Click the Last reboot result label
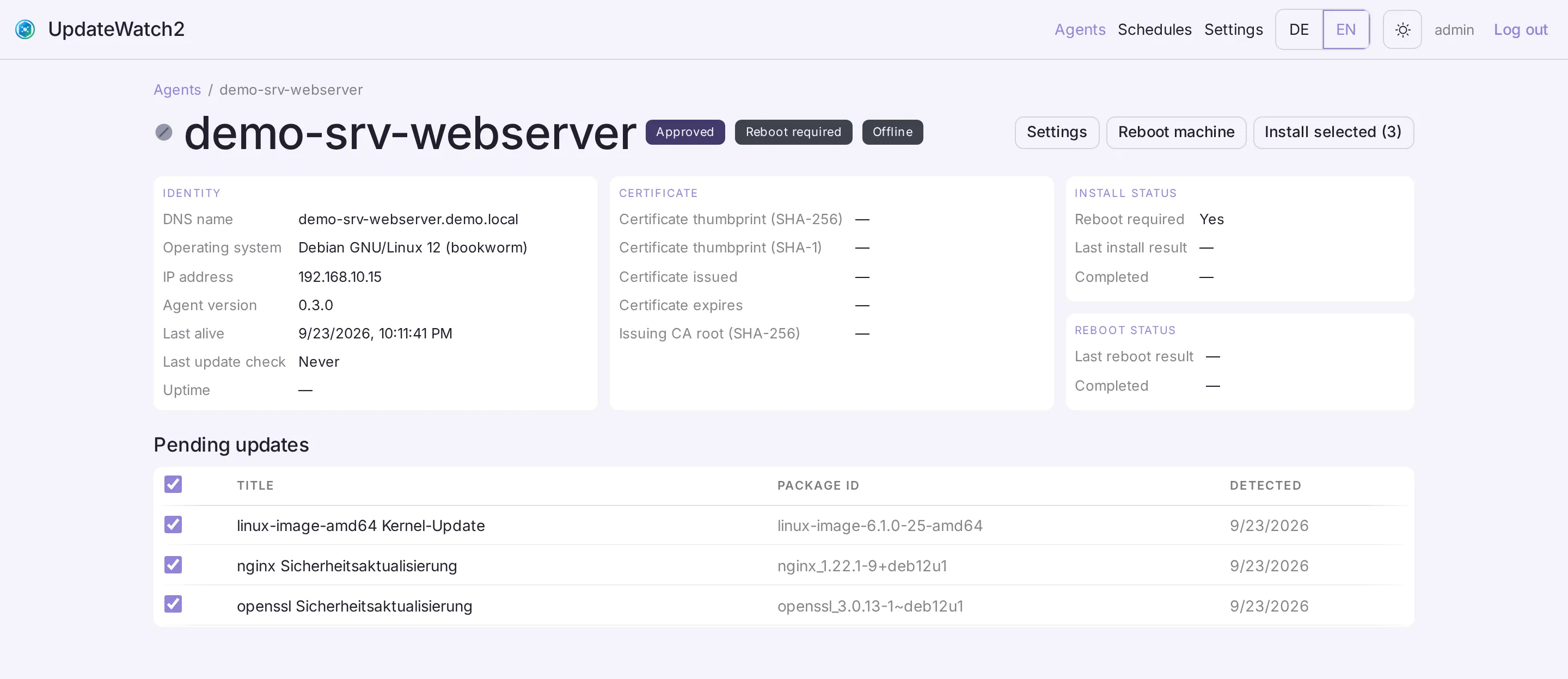The height and width of the screenshot is (679, 1568). (1134, 356)
